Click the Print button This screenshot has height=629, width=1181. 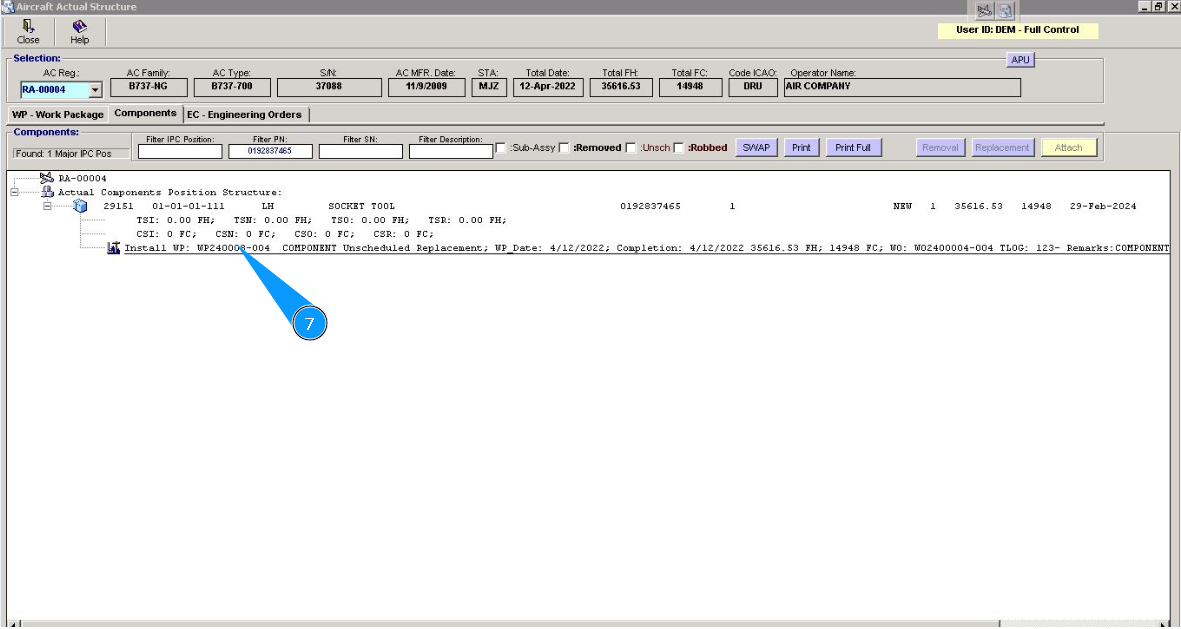(801, 148)
